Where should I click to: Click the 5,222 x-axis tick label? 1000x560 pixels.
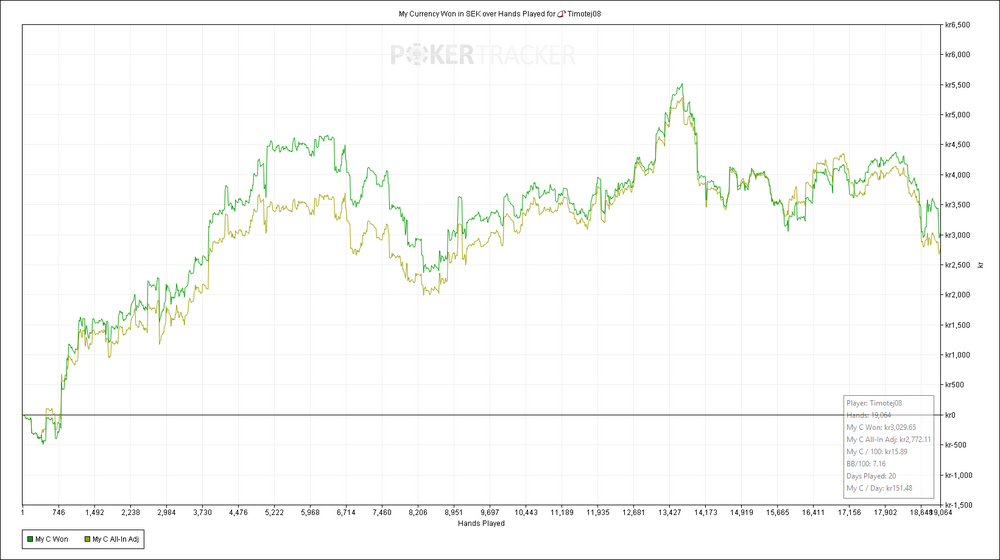pos(274,512)
